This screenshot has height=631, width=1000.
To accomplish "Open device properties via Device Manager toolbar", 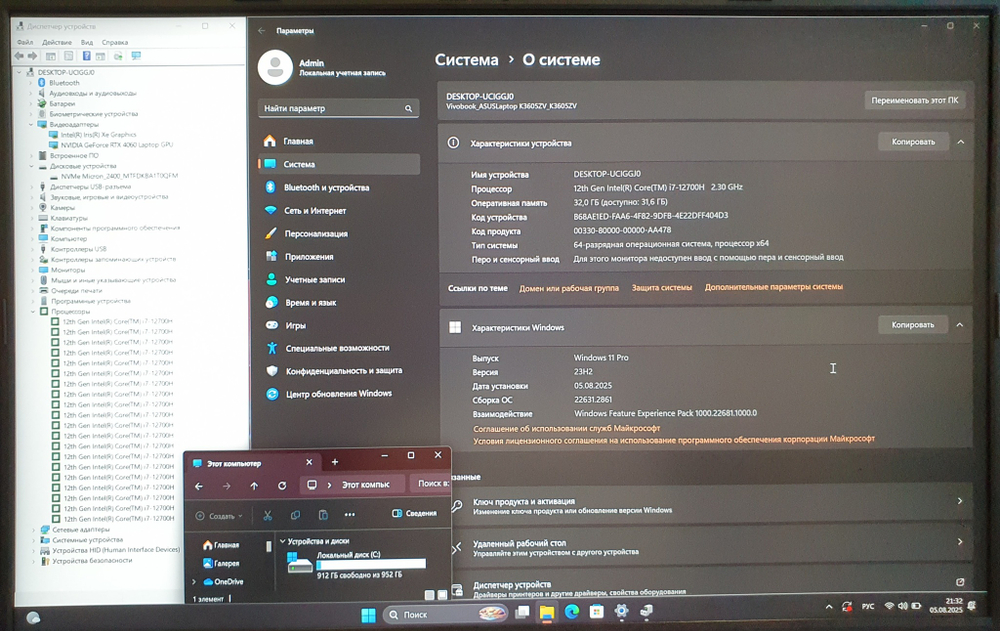I will [x=50, y=56].
